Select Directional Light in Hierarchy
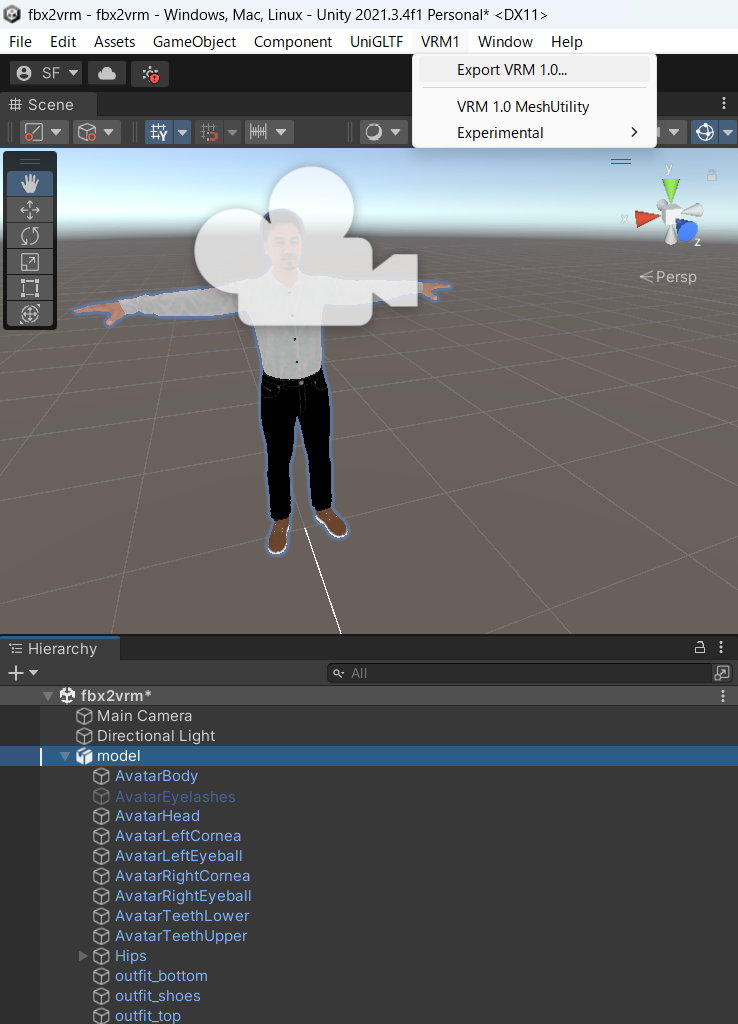The image size is (738, 1024). pyautogui.click(x=155, y=736)
